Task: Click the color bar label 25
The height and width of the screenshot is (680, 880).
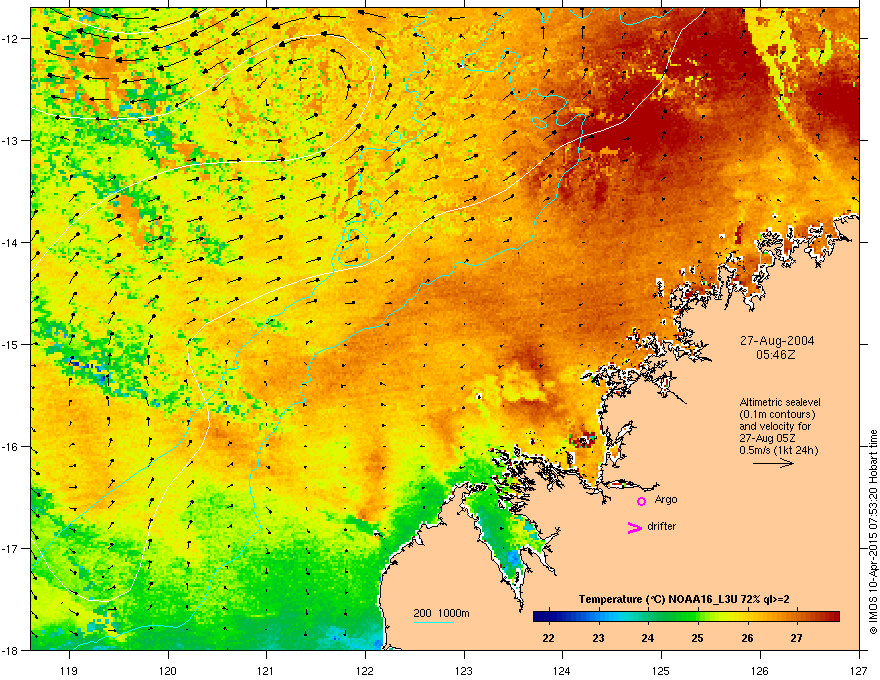Action: (x=697, y=638)
